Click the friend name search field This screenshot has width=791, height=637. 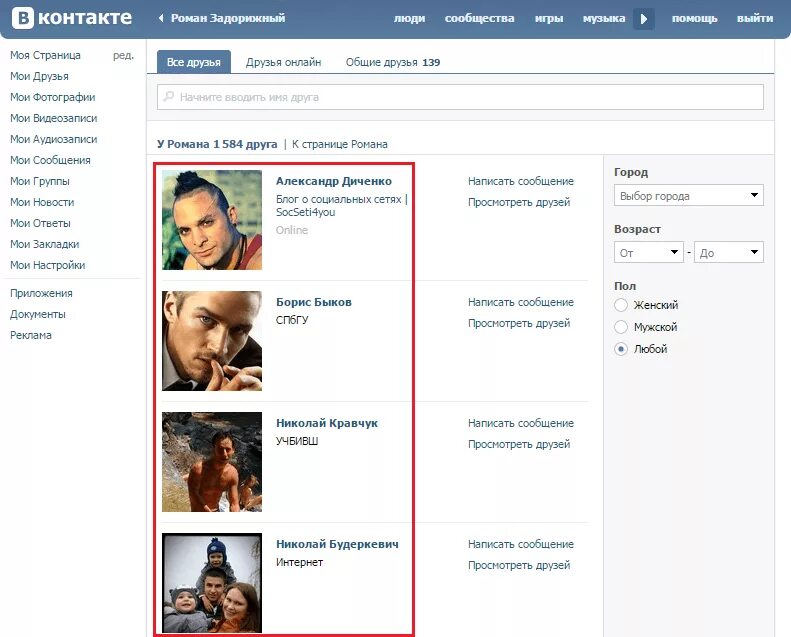[x=460, y=97]
